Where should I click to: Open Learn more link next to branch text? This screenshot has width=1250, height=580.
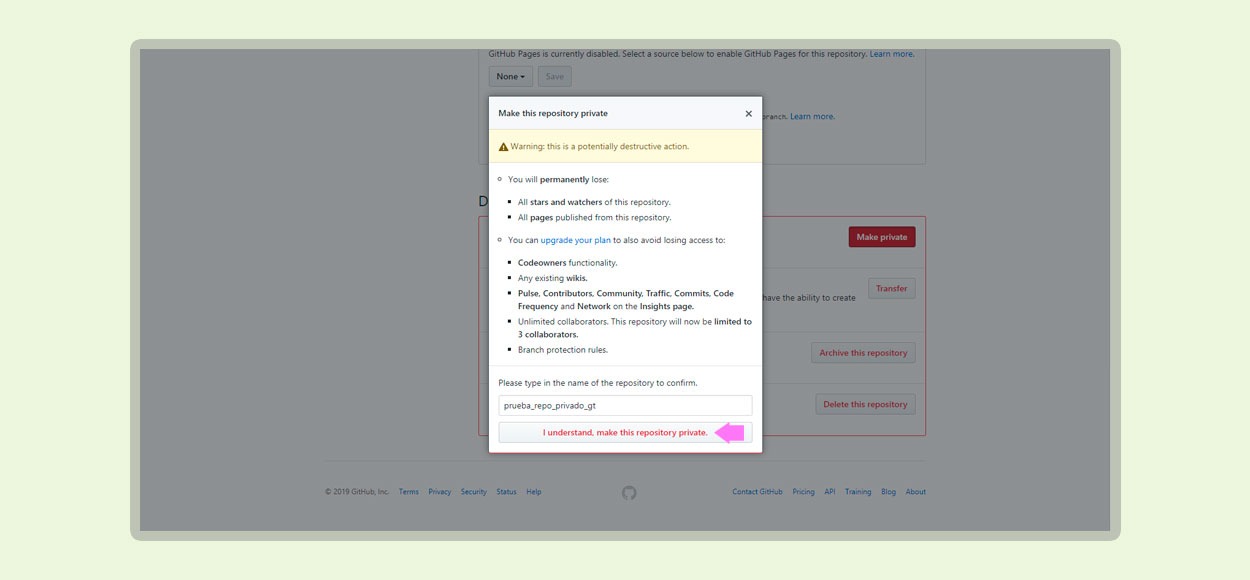click(811, 117)
